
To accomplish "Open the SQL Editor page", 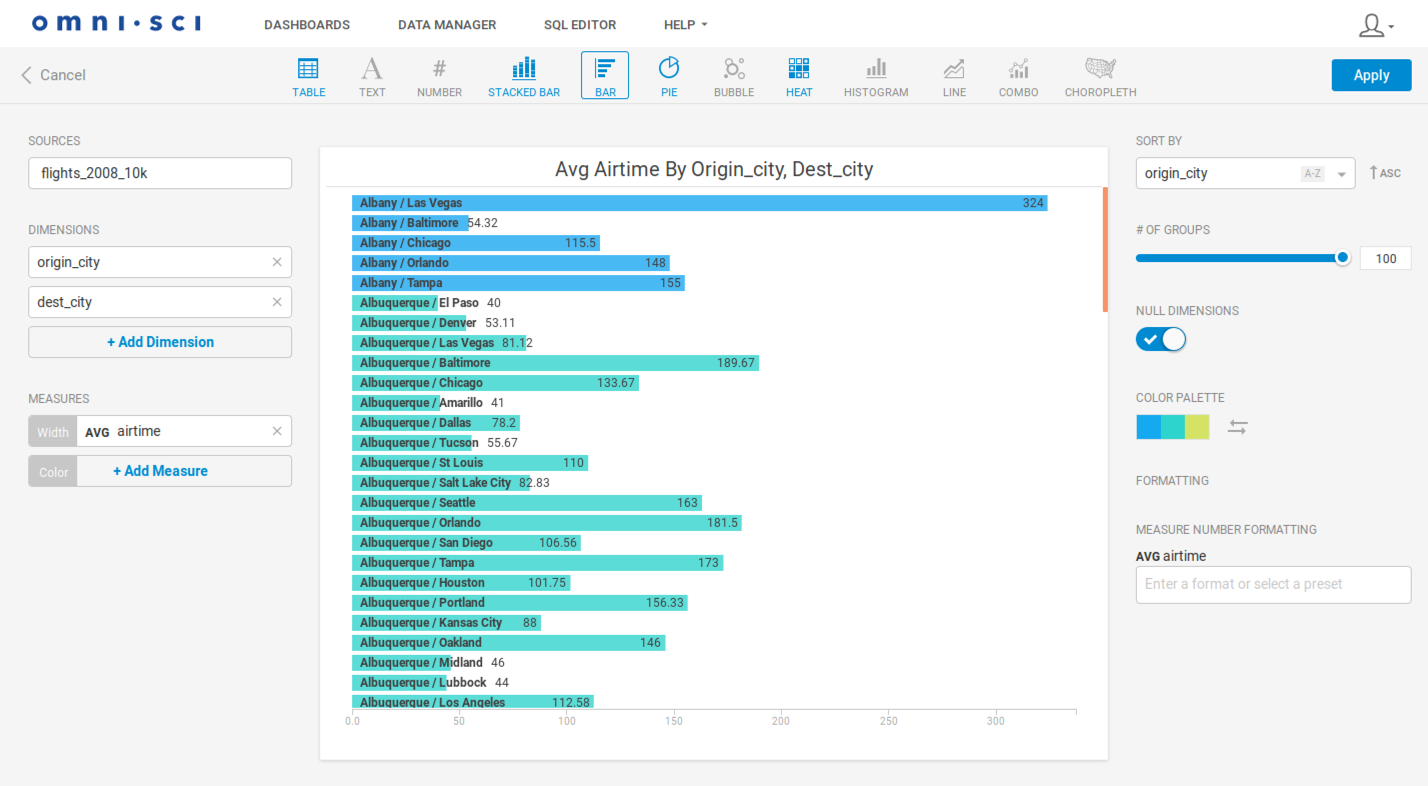I will tap(580, 25).
